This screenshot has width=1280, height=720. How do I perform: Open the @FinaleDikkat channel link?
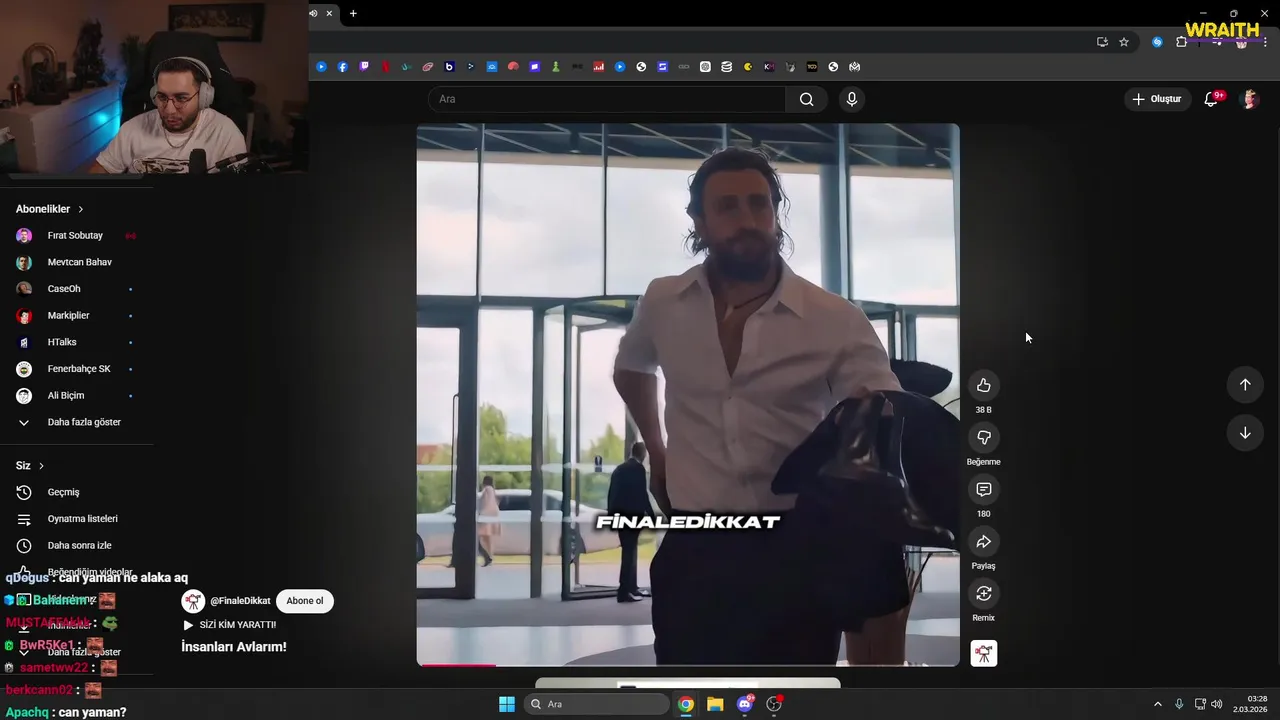240,601
